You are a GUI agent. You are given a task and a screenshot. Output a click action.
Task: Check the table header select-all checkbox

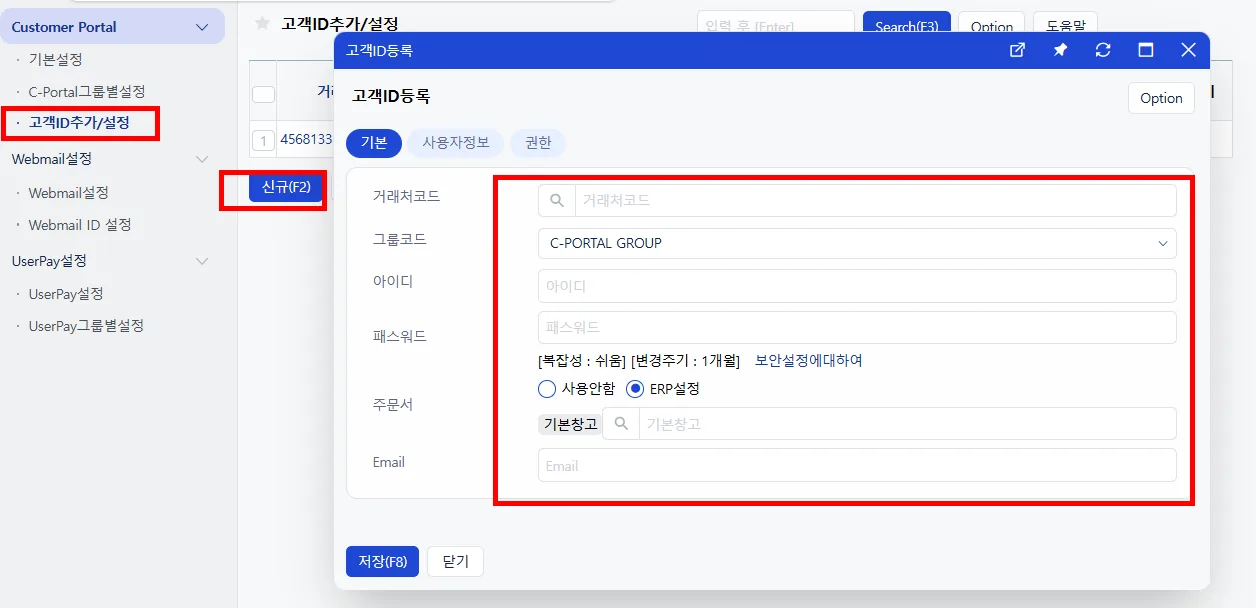pyautogui.click(x=263, y=94)
